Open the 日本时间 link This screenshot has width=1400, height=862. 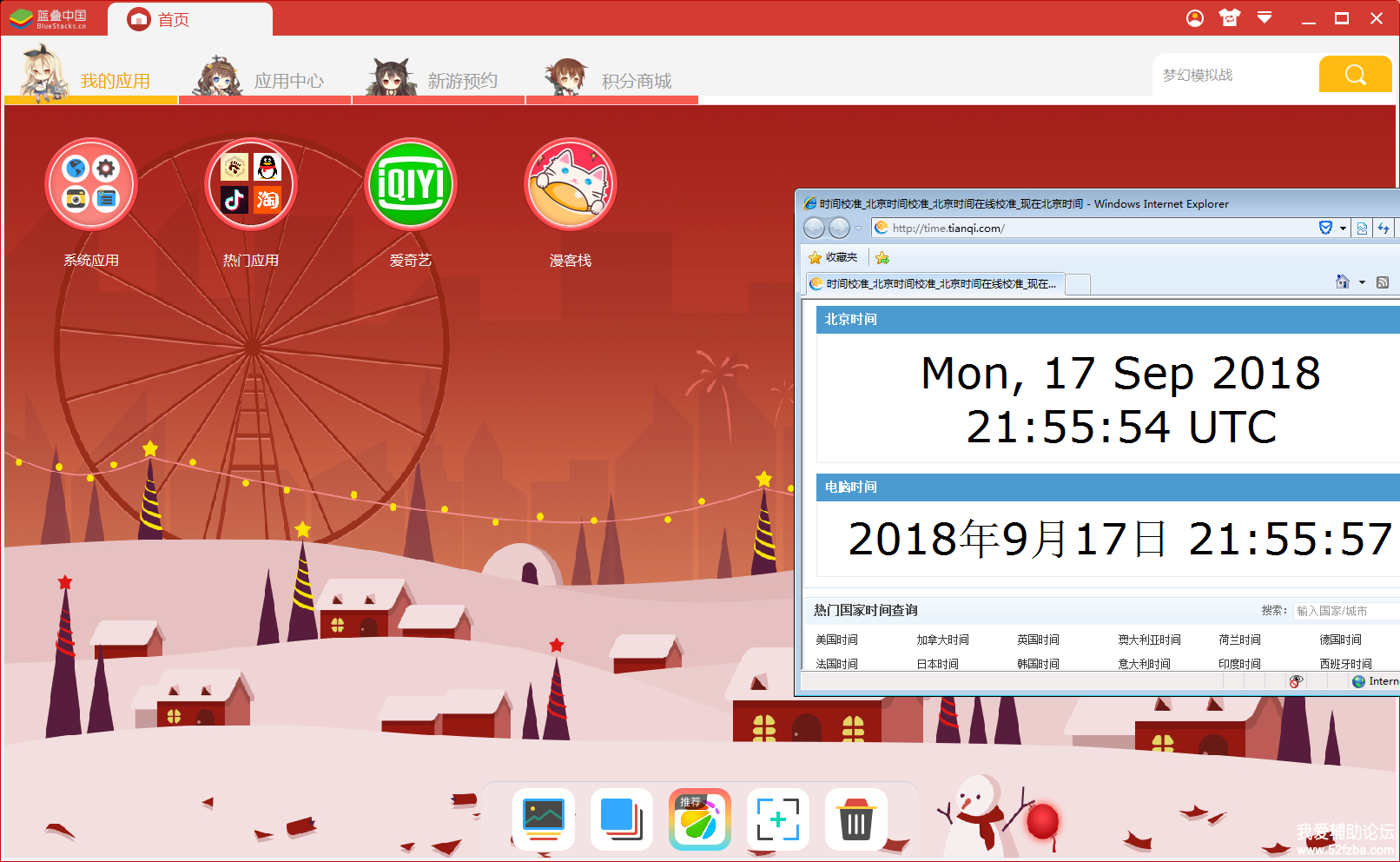[937, 664]
